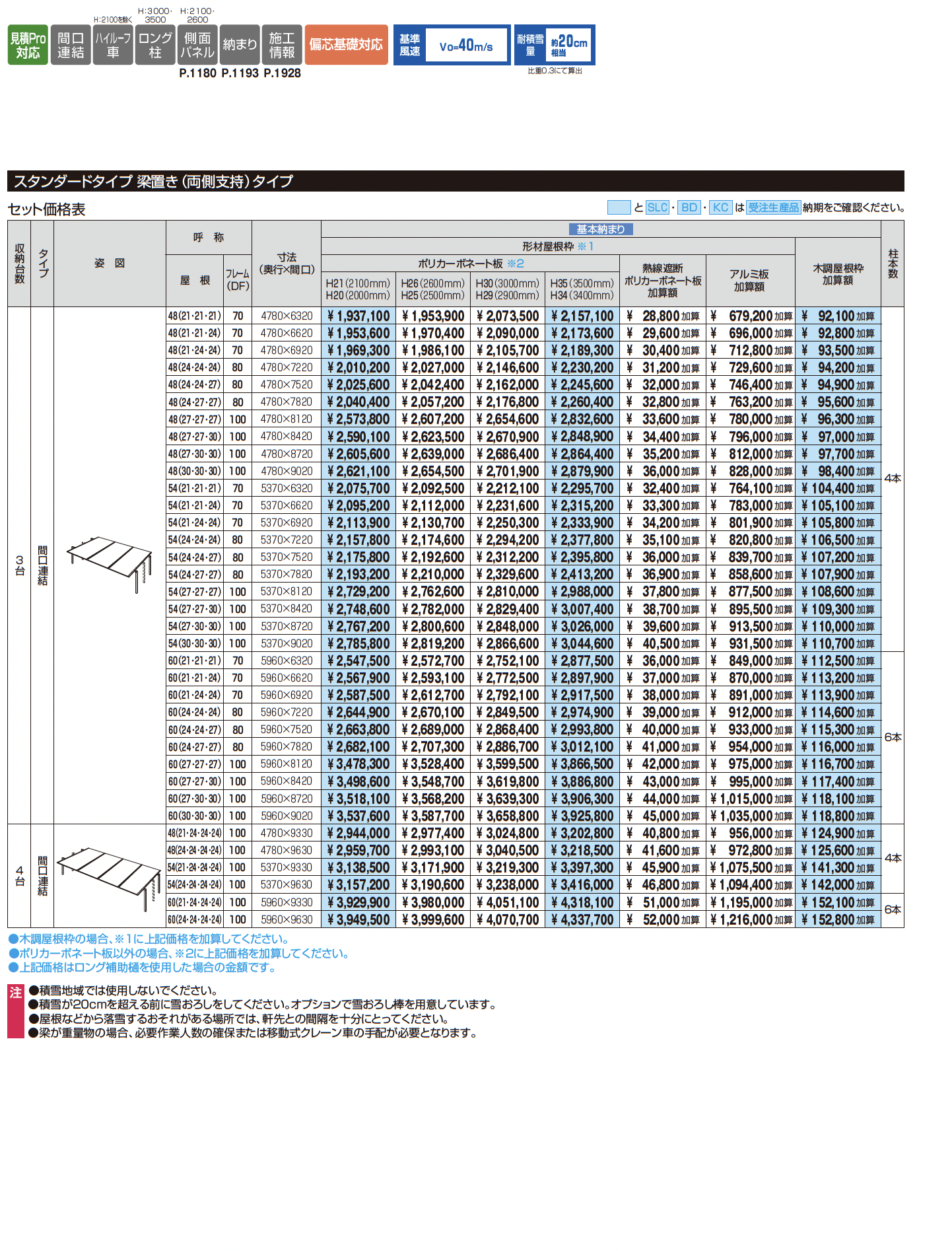This screenshot has height=1251, width=952.
Task: Click the ポリカーボネート板 ※2 header
Action: pos(471,264)
